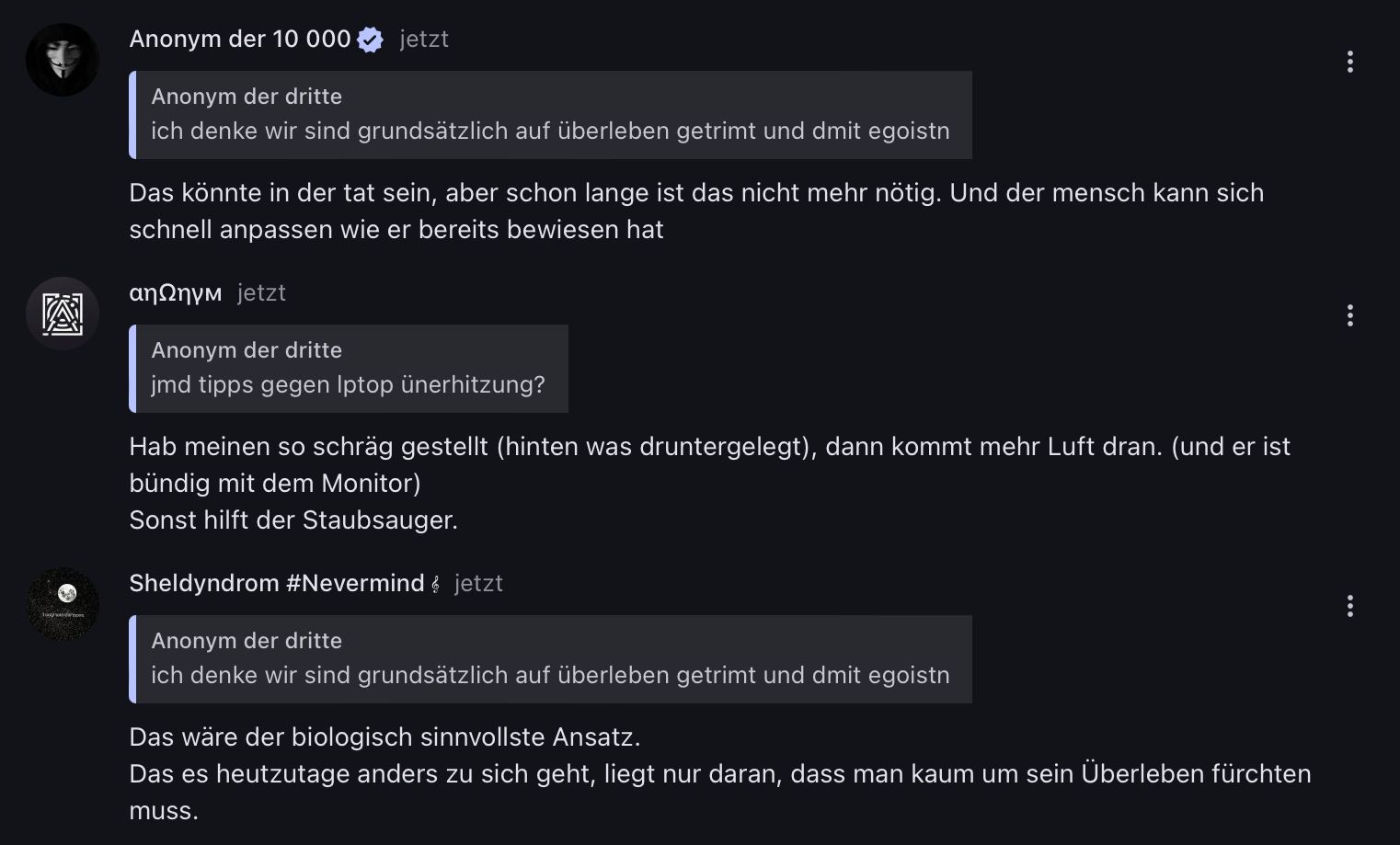Click the username αηΩηγм

pyautogui.click(x=175, y=293)
